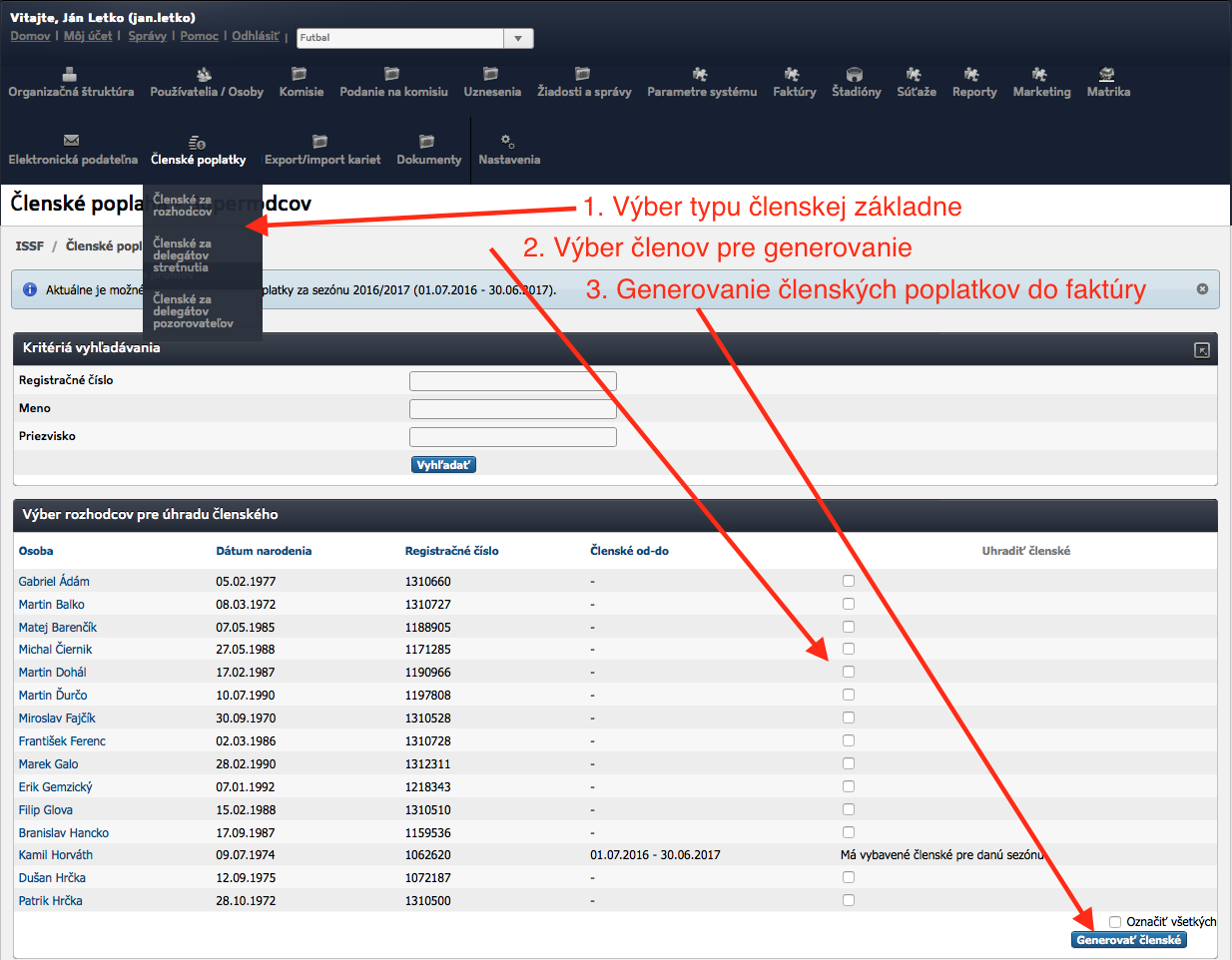Screen dimensions: 1232x960
Task: Check the box for Martin Dohál
Action: click(x=849, y=672)
